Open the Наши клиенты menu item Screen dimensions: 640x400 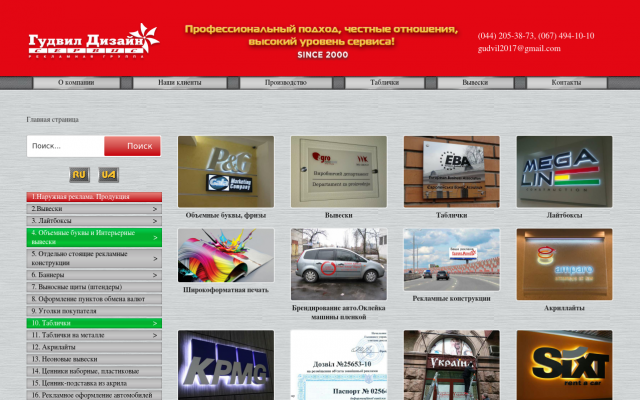tap(180, 82)
